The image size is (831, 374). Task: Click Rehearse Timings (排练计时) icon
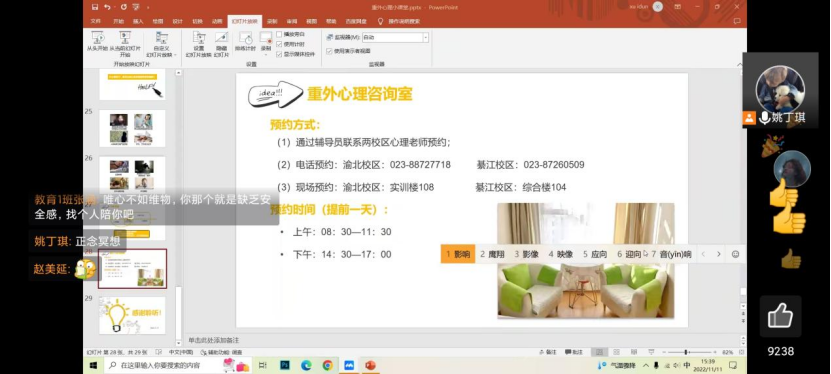(245, 37)
